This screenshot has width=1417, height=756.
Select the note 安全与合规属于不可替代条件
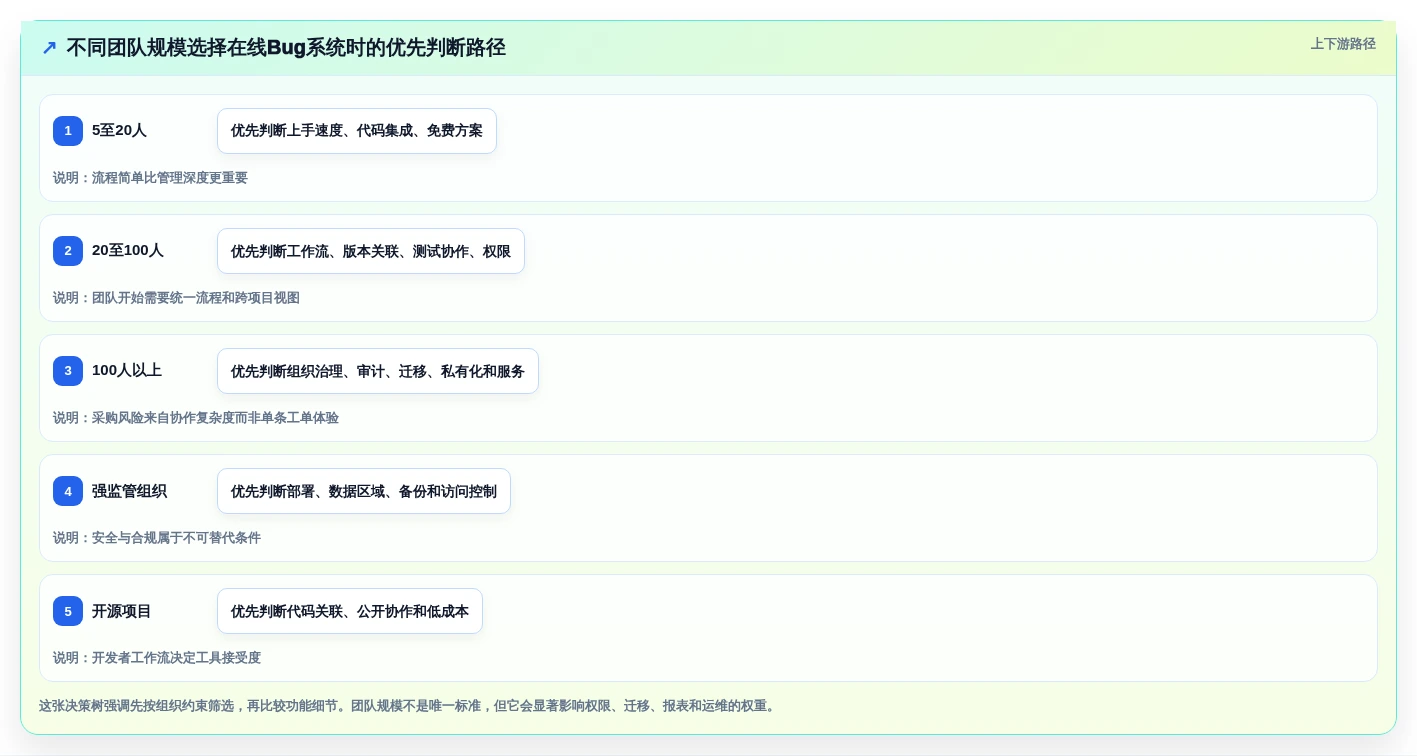[x=176, y=538]
